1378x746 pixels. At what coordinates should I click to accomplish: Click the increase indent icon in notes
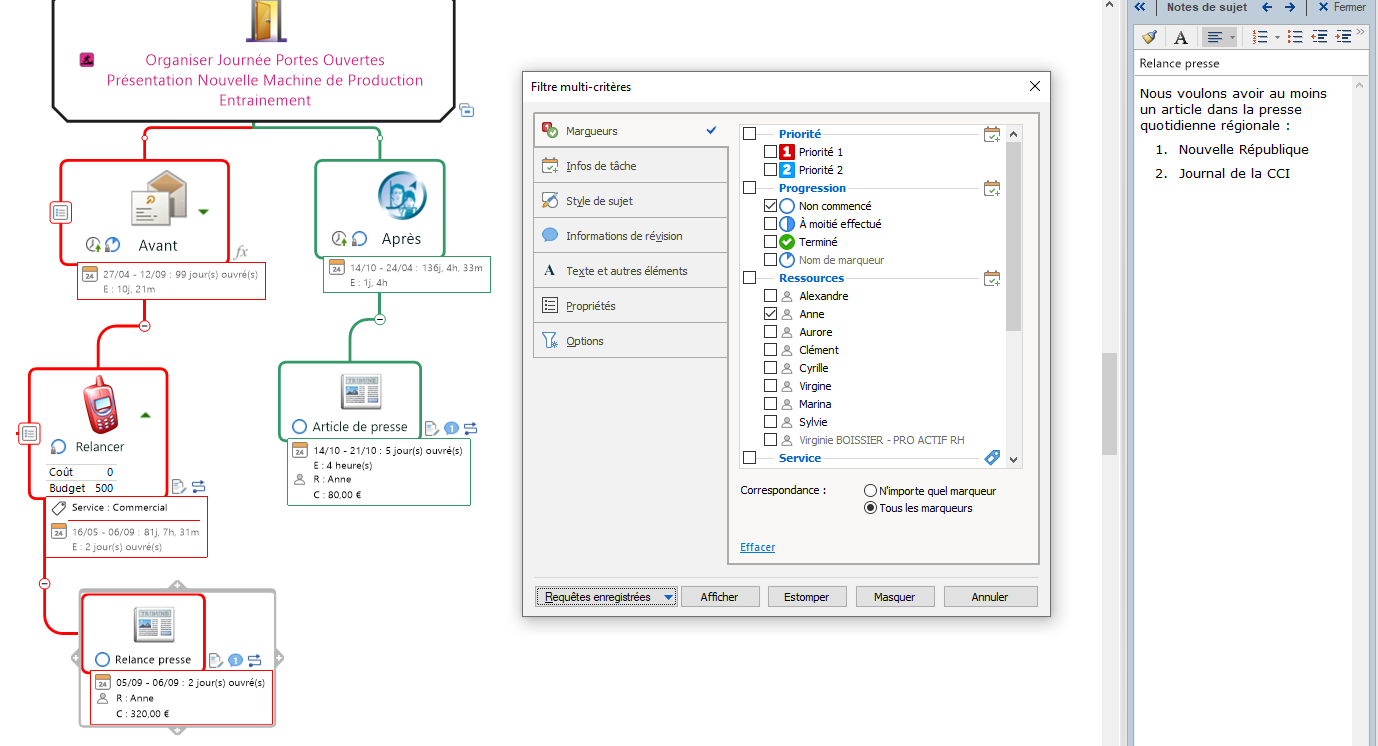pos(1343,37)
